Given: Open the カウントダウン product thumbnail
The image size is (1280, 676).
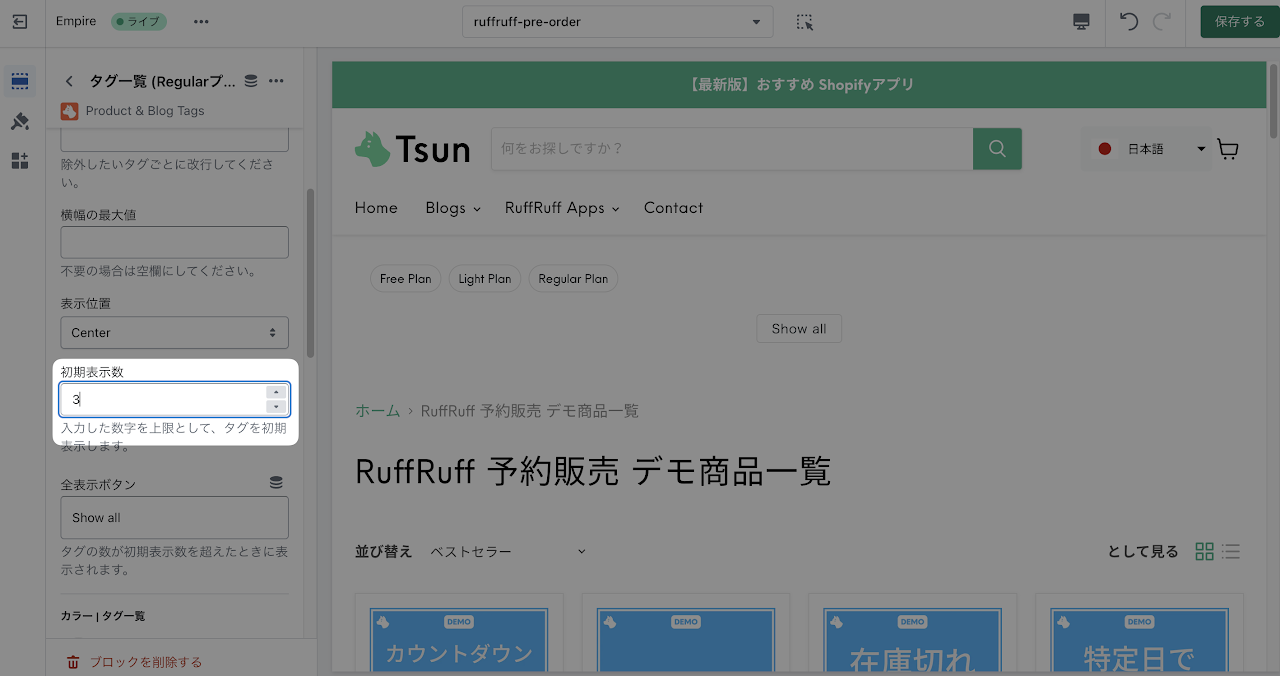Looking at the screenshot, I should (459, 640).
